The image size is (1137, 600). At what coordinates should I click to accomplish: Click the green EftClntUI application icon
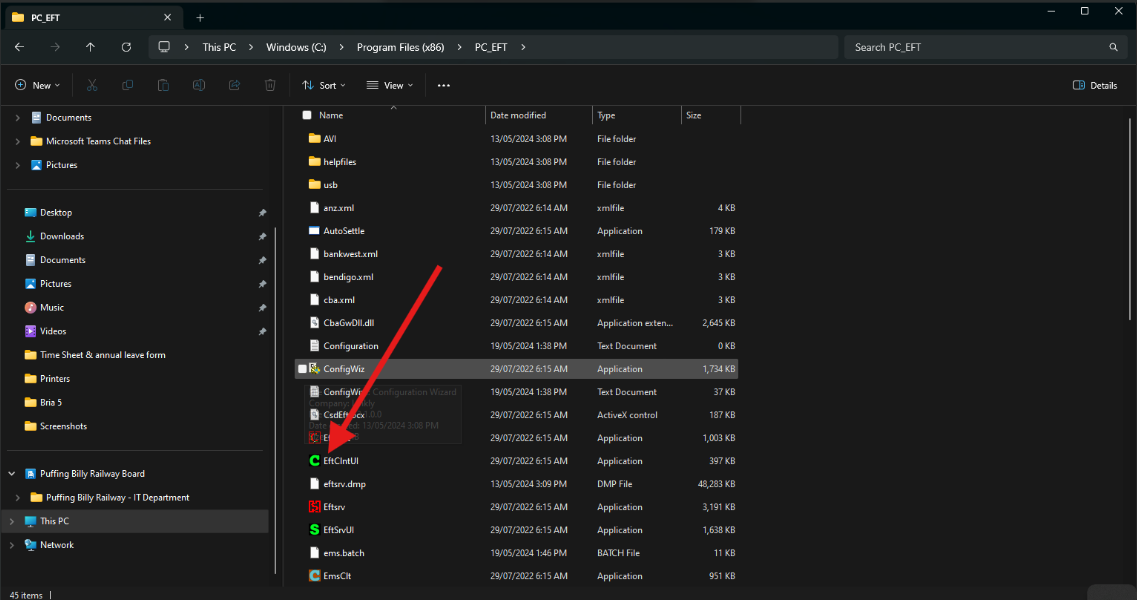tap(315, 461)
